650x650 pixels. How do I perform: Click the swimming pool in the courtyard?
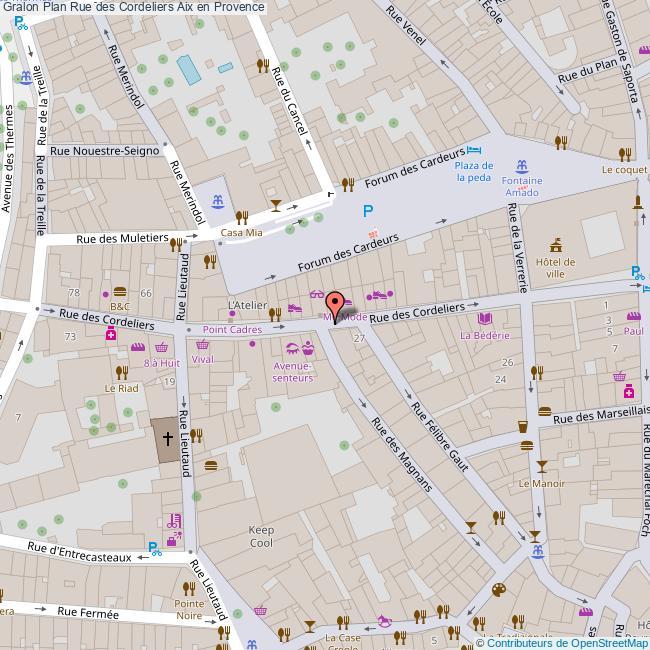188,68
